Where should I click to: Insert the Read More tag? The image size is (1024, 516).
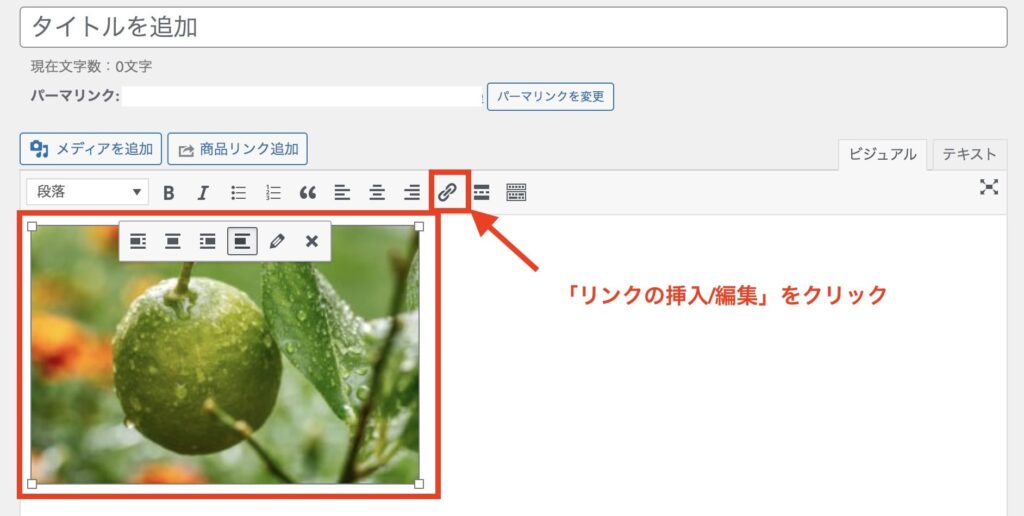pyautogui.click(x=481, y=193)
